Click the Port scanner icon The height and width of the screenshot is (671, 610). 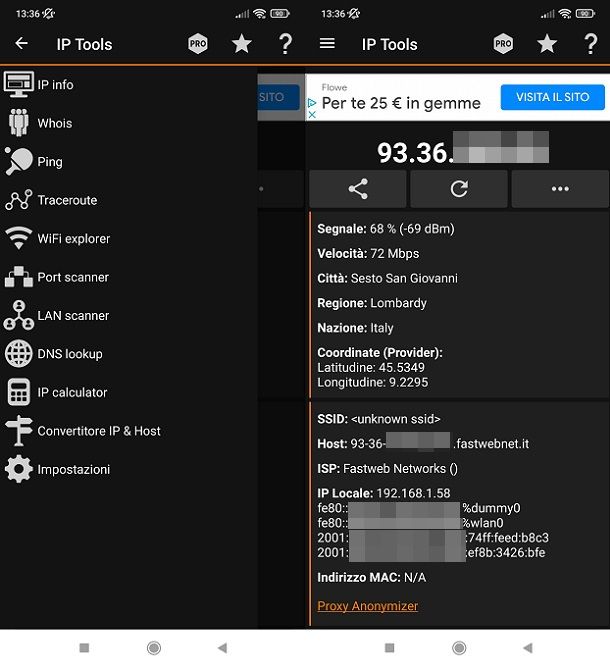point(18,277)
